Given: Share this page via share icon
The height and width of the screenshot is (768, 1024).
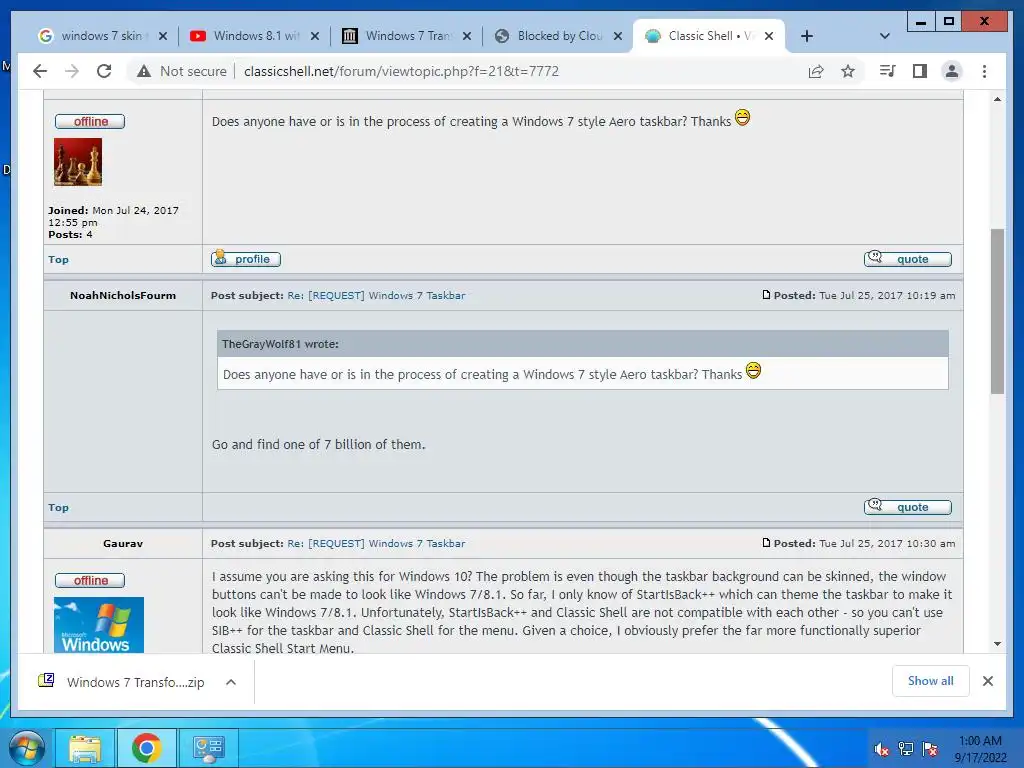Looking at the screenshot, I should [x=816, y=71].
